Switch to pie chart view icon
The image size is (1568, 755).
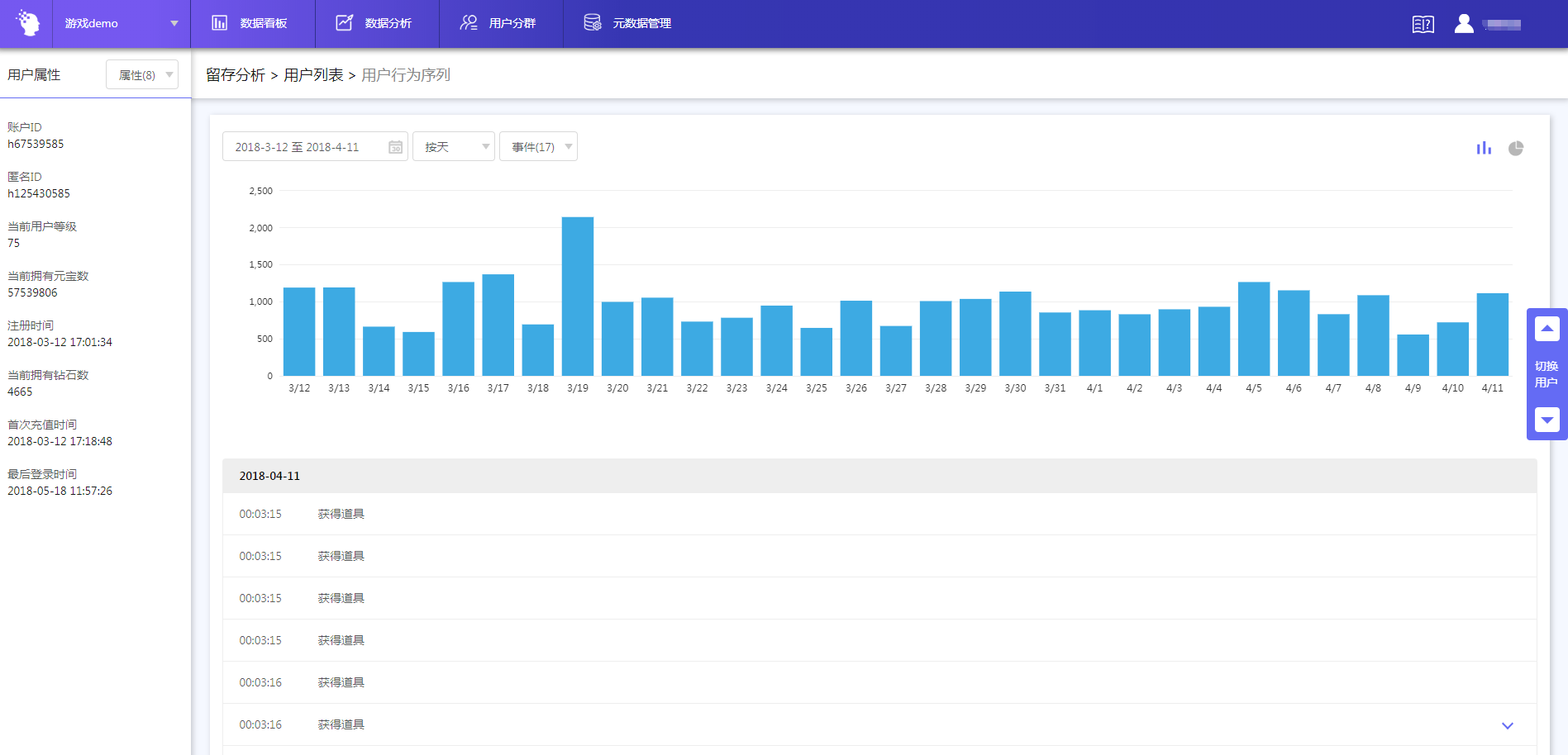[1515, 148]
